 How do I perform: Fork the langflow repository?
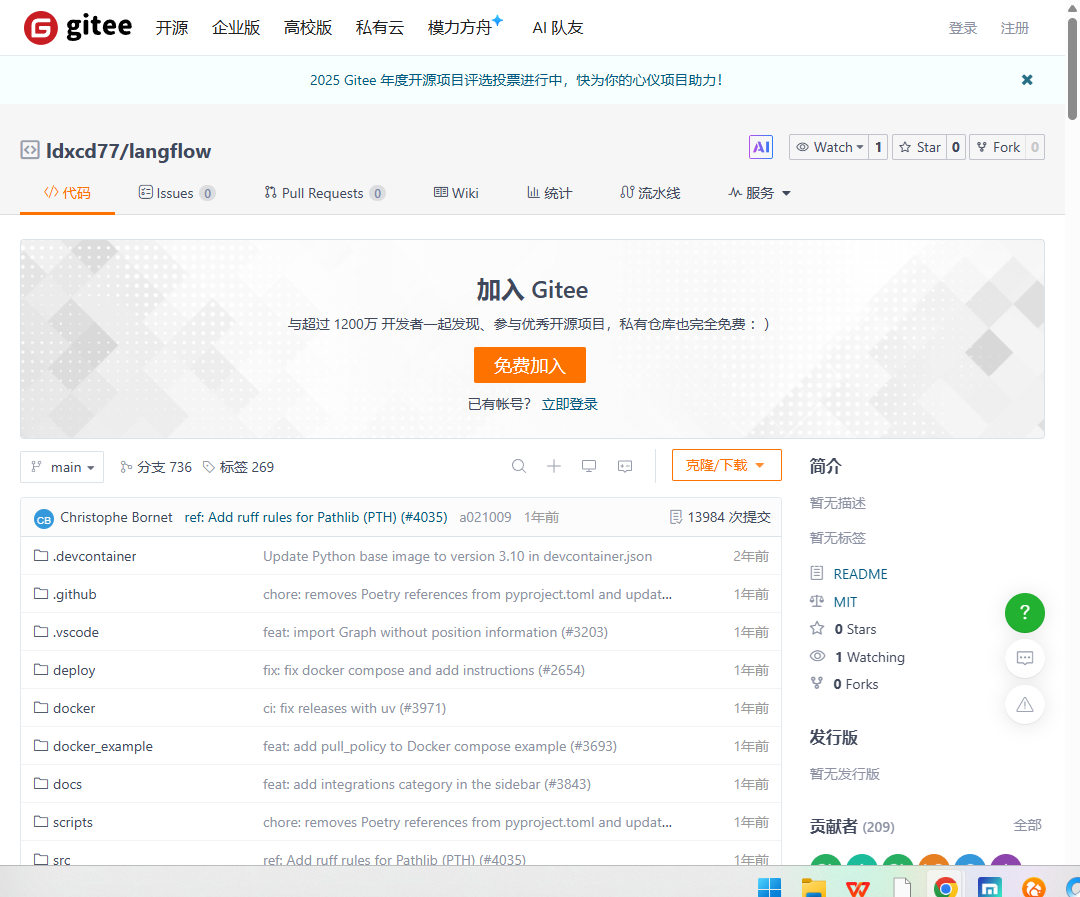[x=998, y=147]
